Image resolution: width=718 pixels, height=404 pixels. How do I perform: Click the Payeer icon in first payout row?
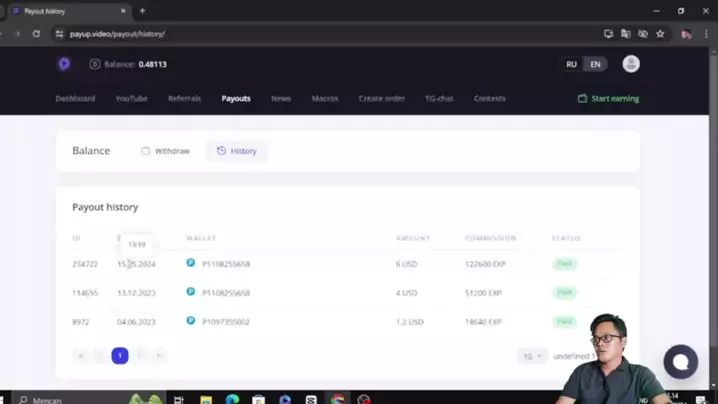(x=190, y=264)
